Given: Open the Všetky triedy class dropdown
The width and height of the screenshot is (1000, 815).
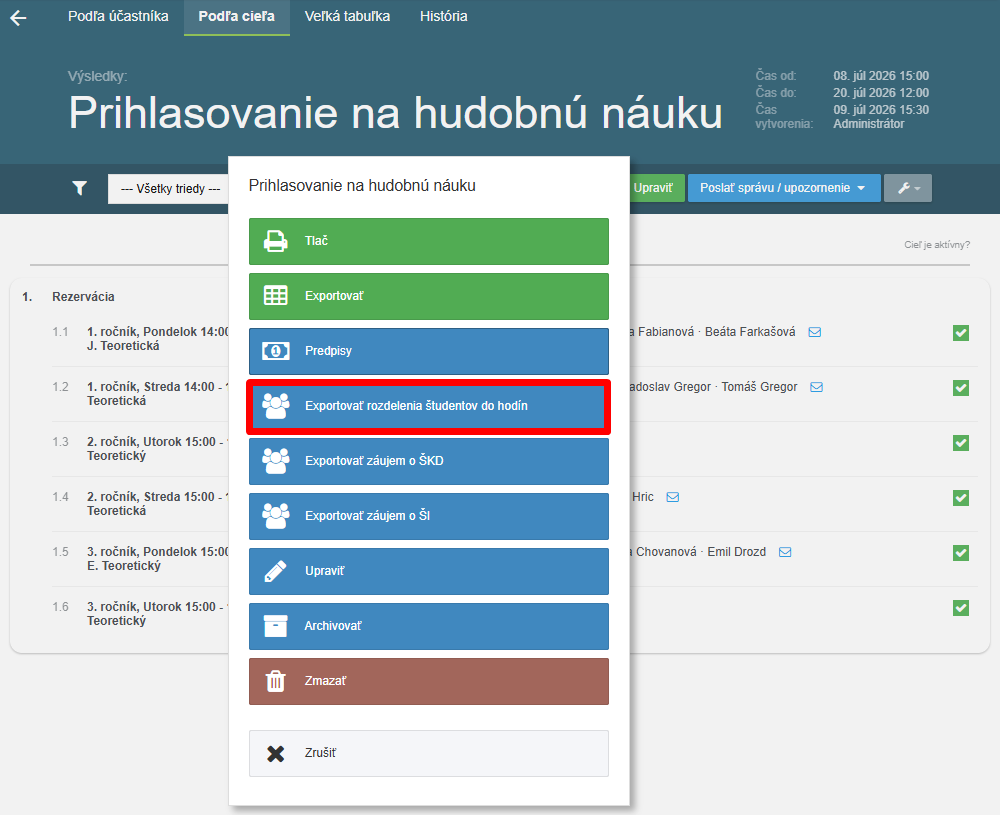Looking at the screenshot, I should click(169, 189).
